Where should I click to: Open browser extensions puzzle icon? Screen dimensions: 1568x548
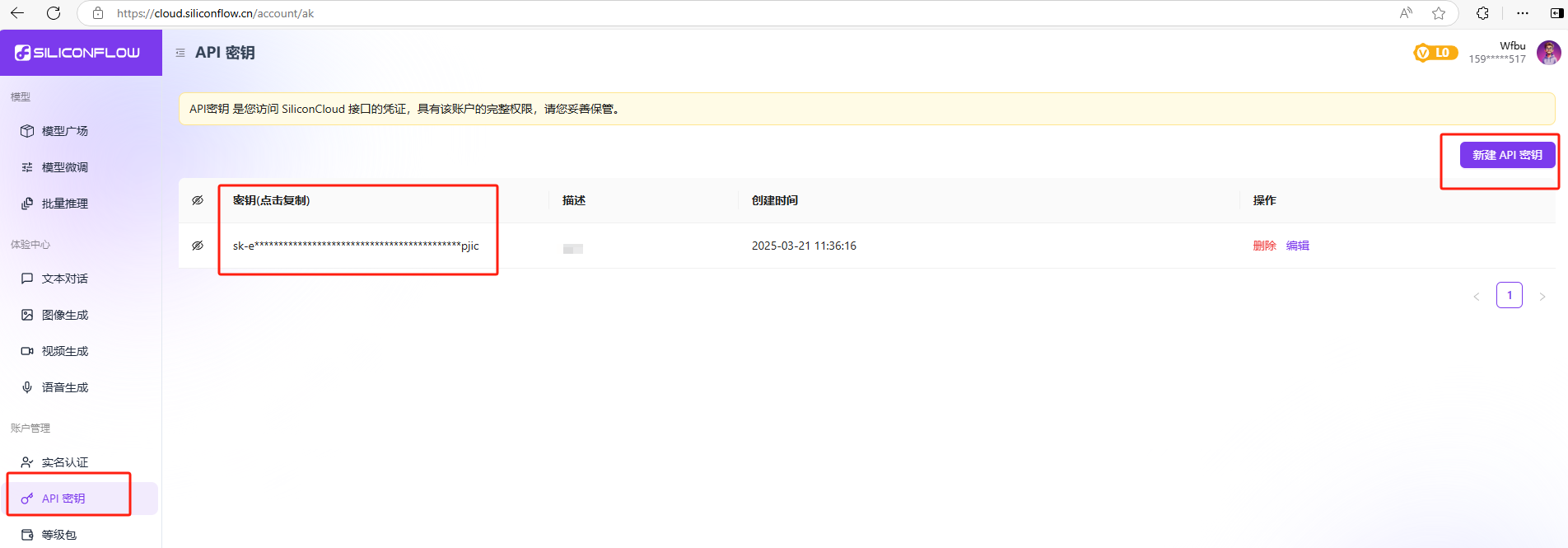point(1482,13)
